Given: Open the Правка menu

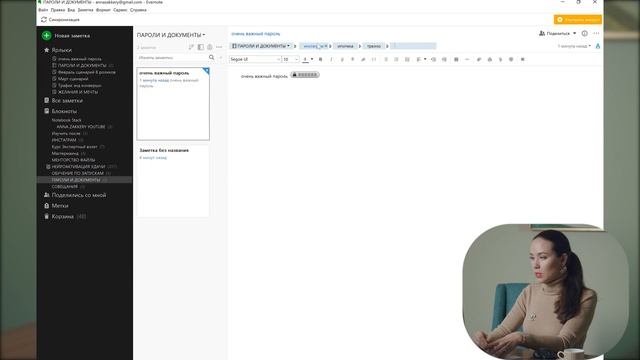Looking at the screenshot, I should pos(58,10).
